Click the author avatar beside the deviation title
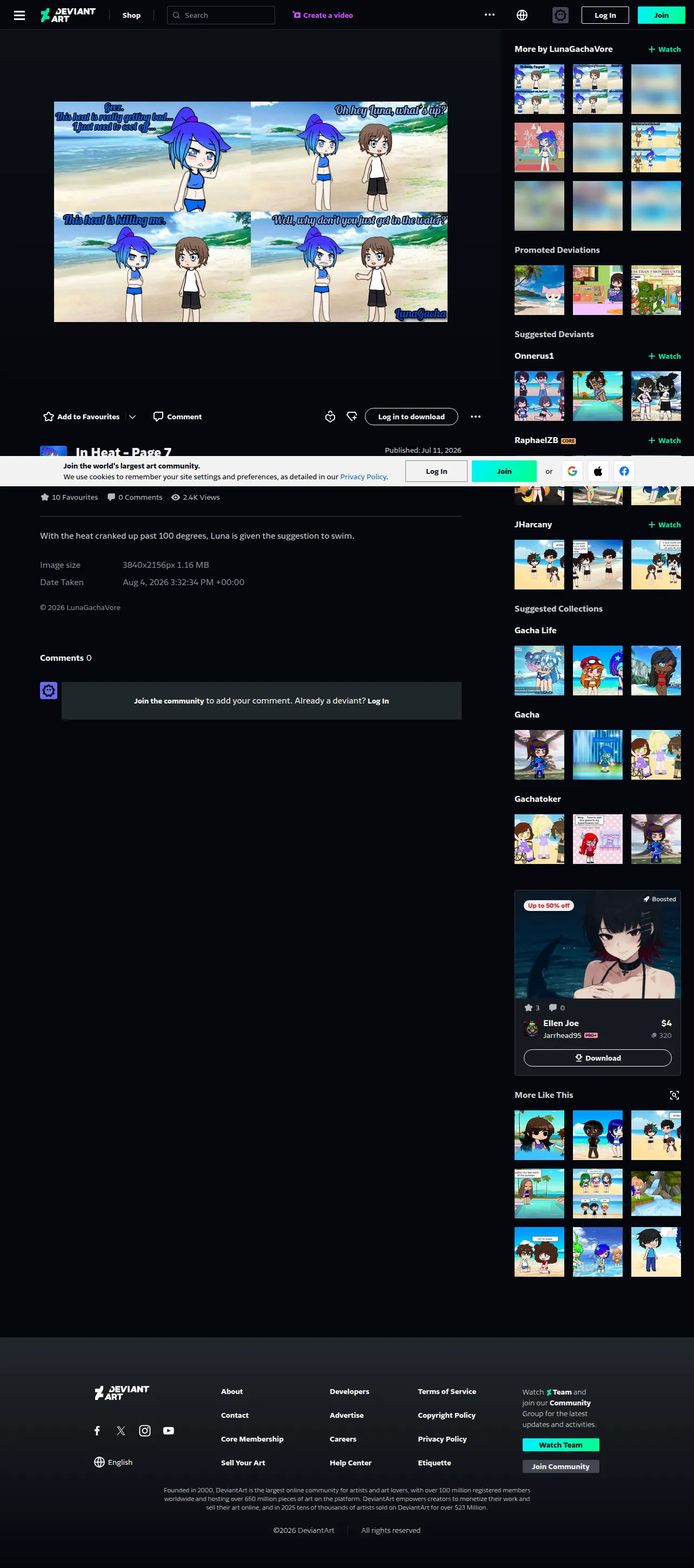The height and width of the screenshot is (1568, 694). (x=54, y=451)
